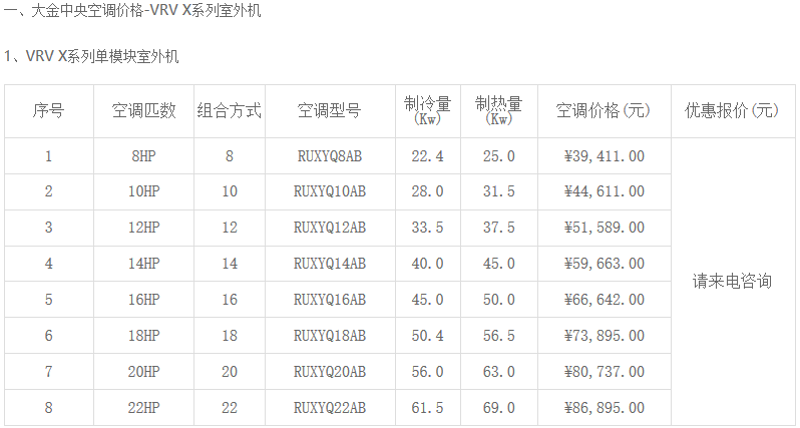The width and height of the screenshot is (800, 428).
Task: Select model RUXYQ12AB
Action: point(330,227)
